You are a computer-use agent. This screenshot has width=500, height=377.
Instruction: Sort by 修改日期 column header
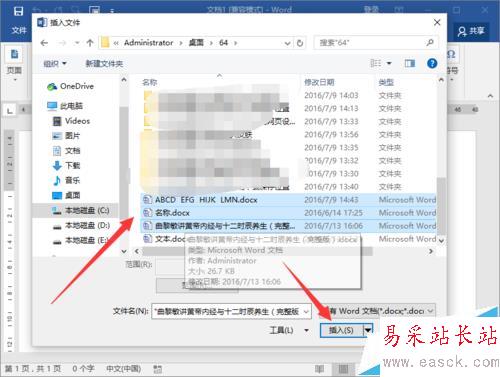coord(319,82)
